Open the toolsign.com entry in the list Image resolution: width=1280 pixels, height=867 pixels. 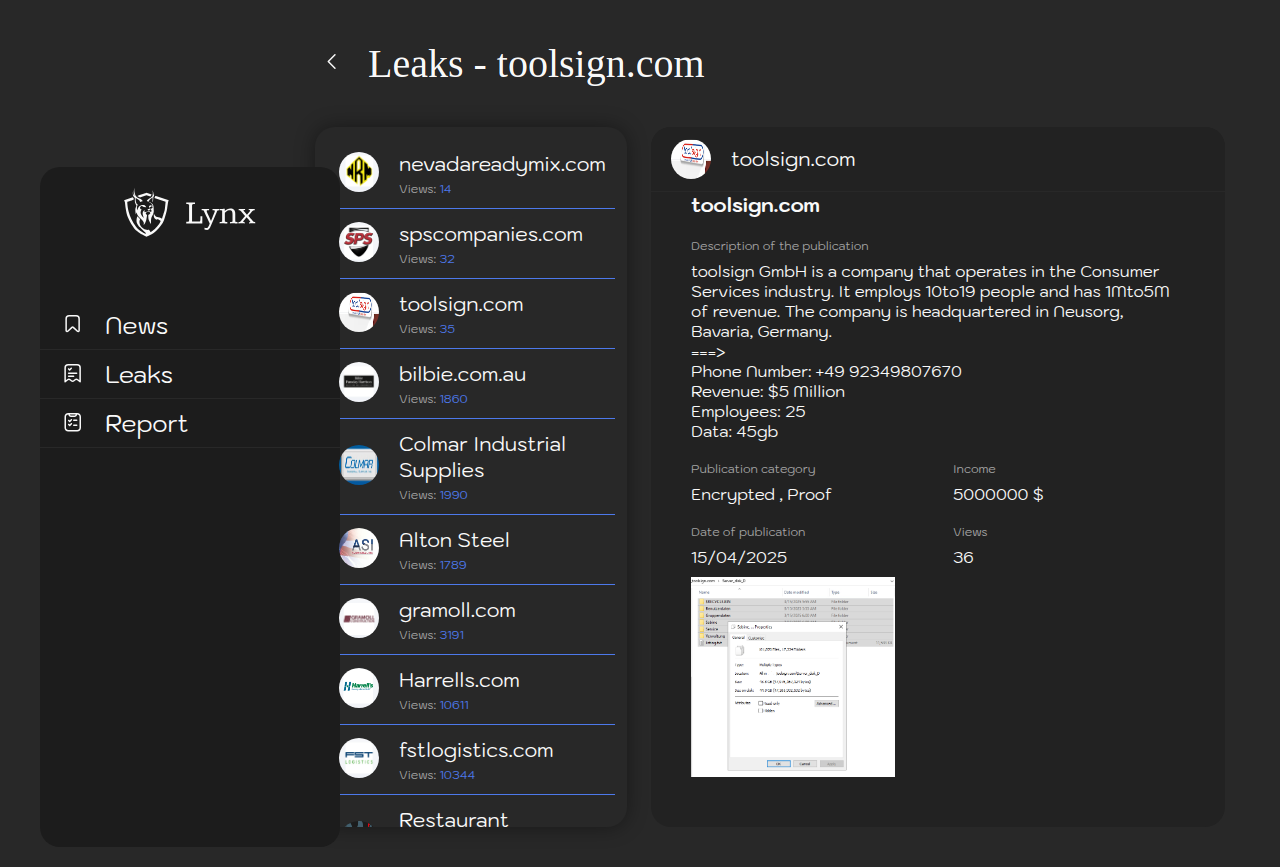pos(461,305)
